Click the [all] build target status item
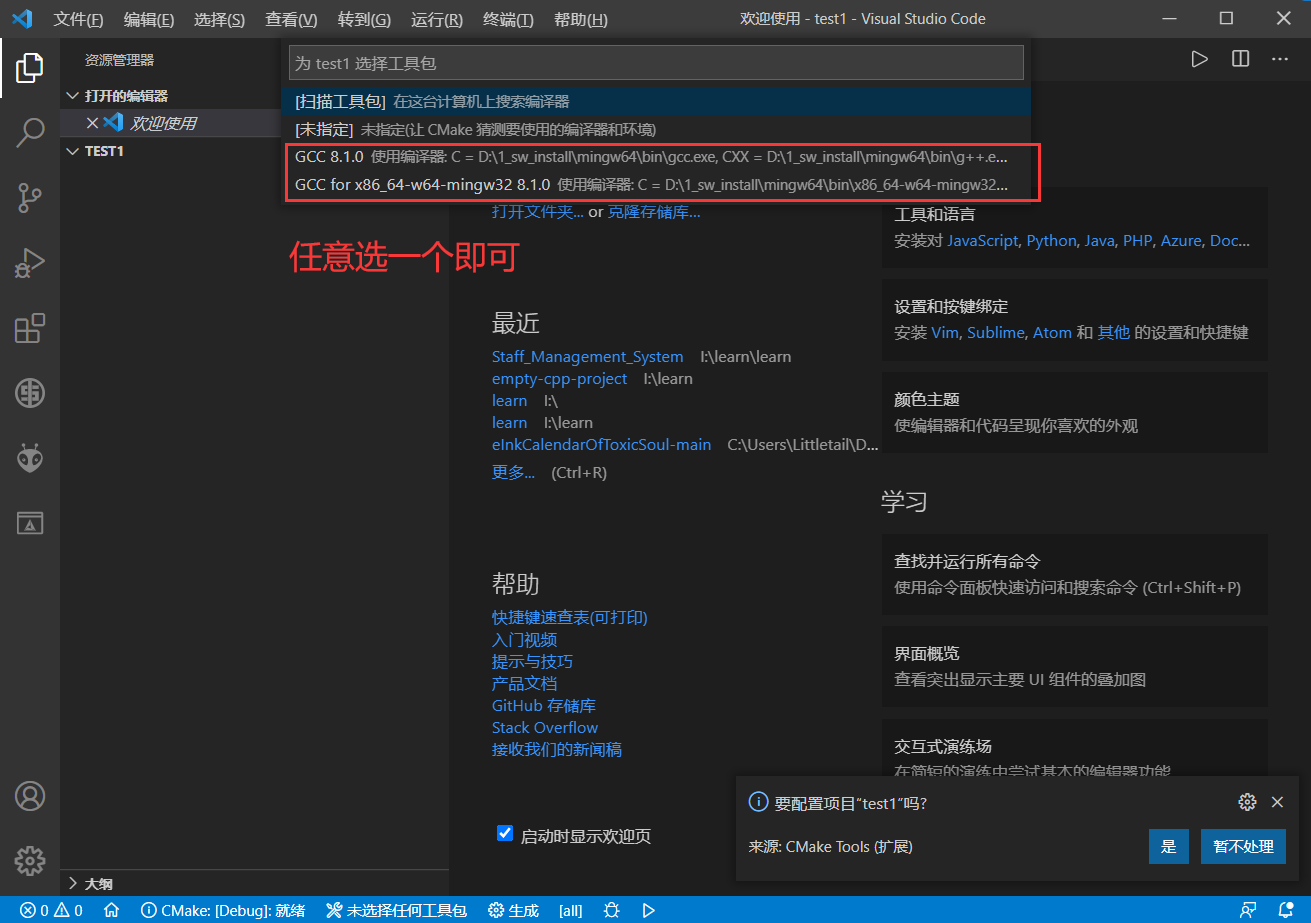The width and height of the screenshot is (1311, 923). [x=570, y=910]
